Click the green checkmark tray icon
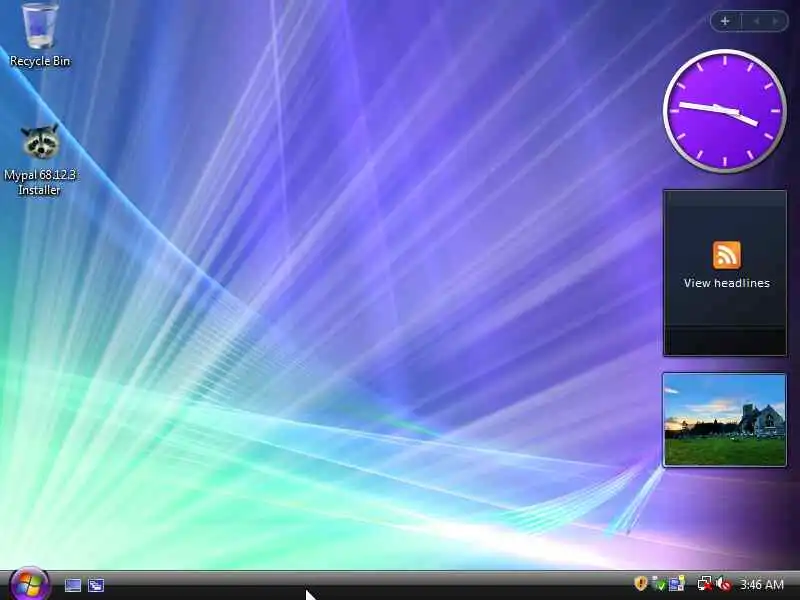The height and width of the screenshot is (600, 800). pyautogui.click(x=659, y=584)
